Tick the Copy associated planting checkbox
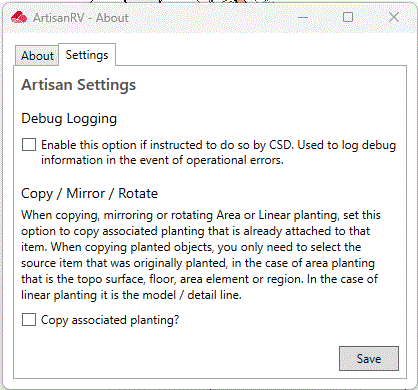This screenshot has width=418, height=390. (x=29, y=319)
